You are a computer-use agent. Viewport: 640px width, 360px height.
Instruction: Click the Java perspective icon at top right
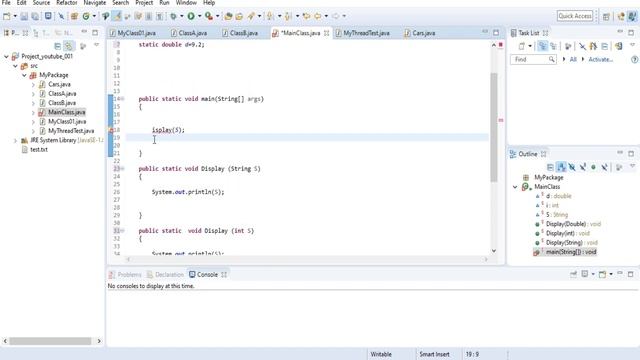pos(632,16)
